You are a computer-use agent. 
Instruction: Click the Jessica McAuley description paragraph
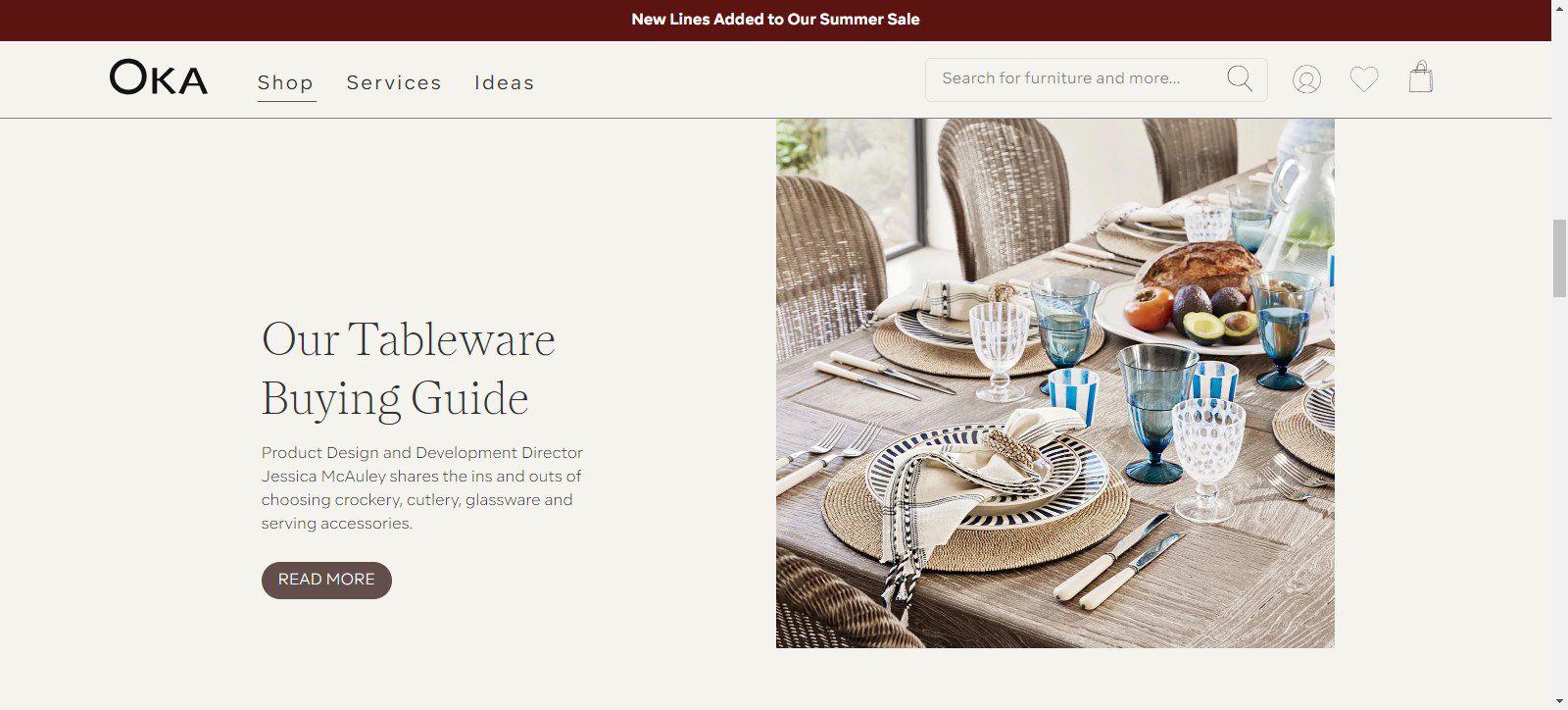tap(422, 488)
